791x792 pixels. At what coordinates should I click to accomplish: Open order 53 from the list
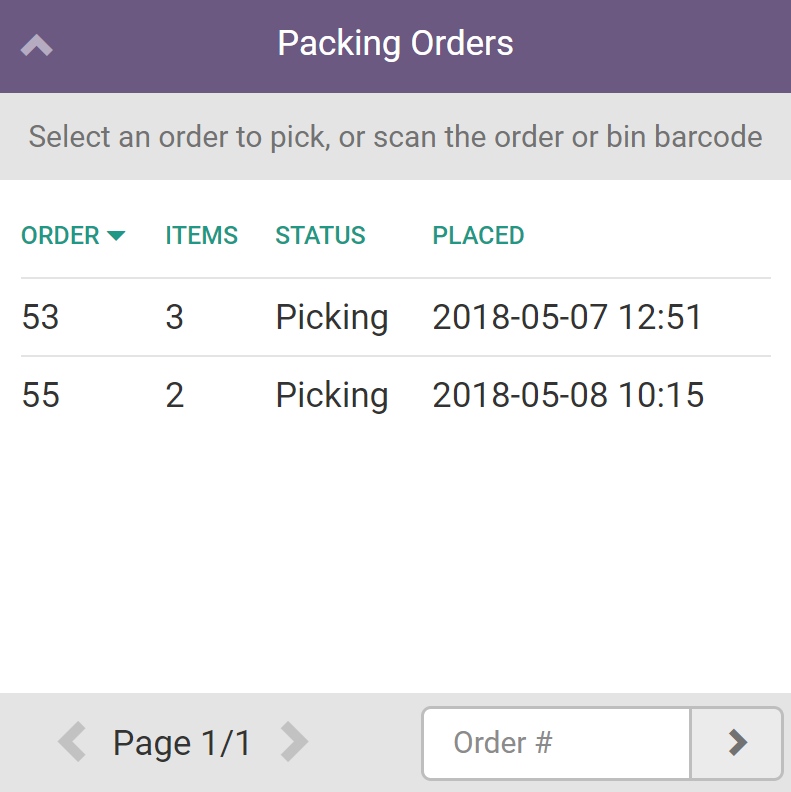click(x=40, y=318)
